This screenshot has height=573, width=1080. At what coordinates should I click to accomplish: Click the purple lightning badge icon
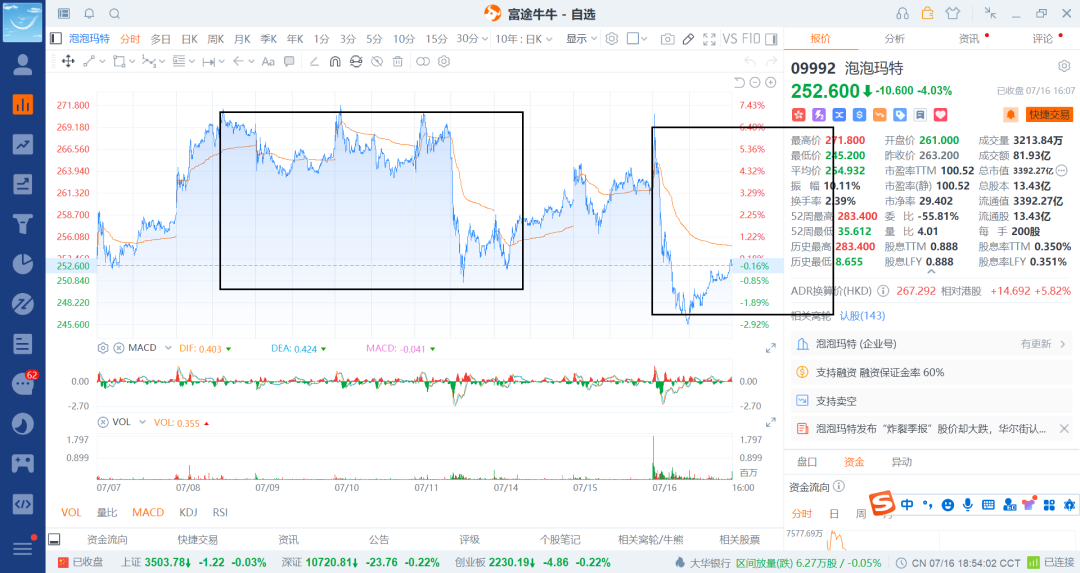(819, 114)
